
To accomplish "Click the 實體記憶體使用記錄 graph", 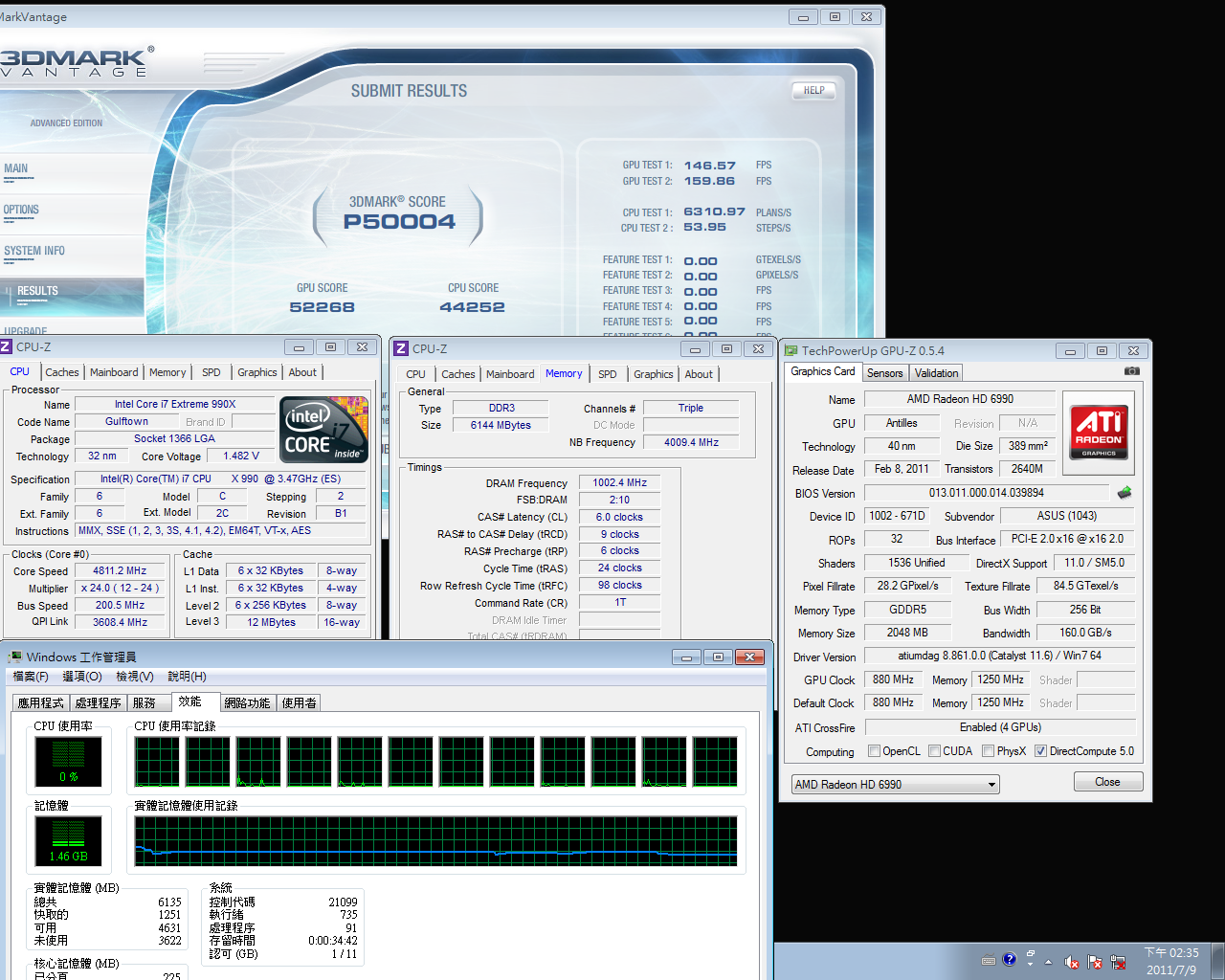I will 436,841.
